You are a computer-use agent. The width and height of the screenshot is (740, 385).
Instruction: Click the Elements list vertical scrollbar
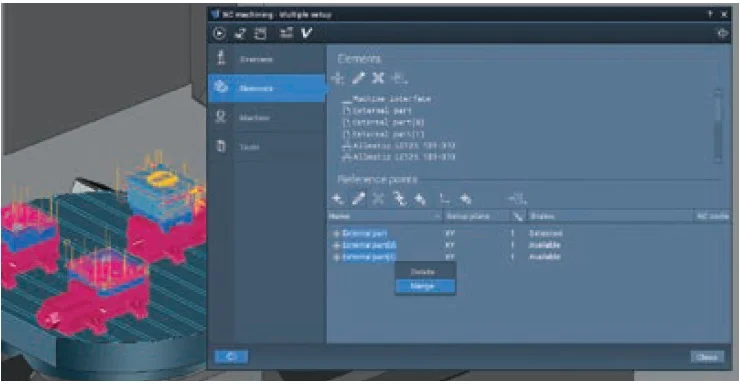point(718,126)
